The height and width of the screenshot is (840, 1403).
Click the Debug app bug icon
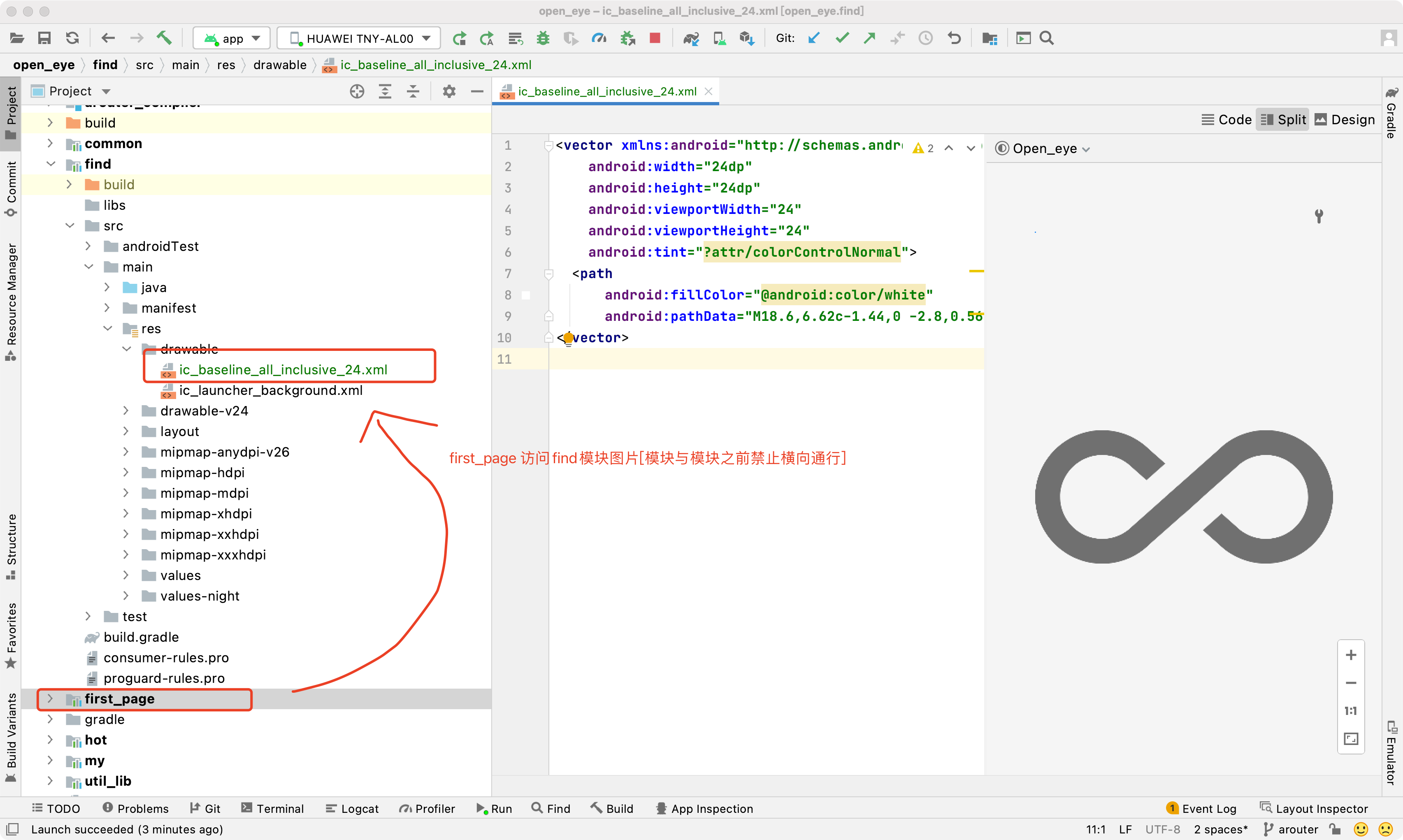[543, 38]
